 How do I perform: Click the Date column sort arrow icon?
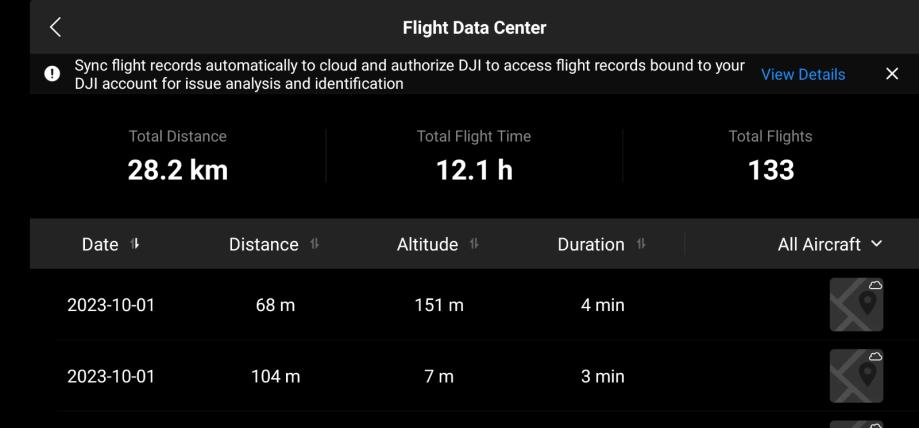point(136,245)
